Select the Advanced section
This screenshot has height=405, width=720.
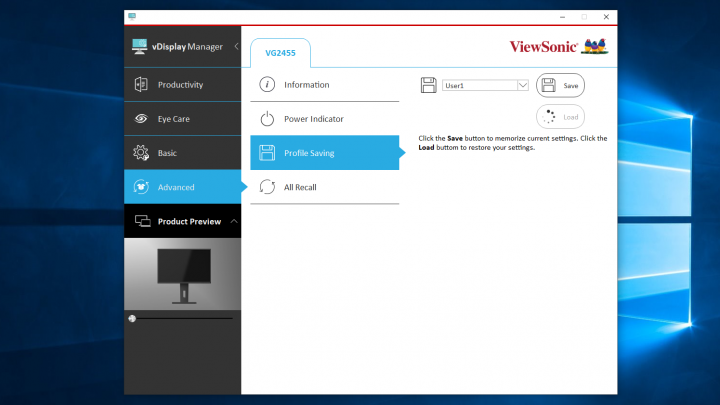[x=182, y=187]
